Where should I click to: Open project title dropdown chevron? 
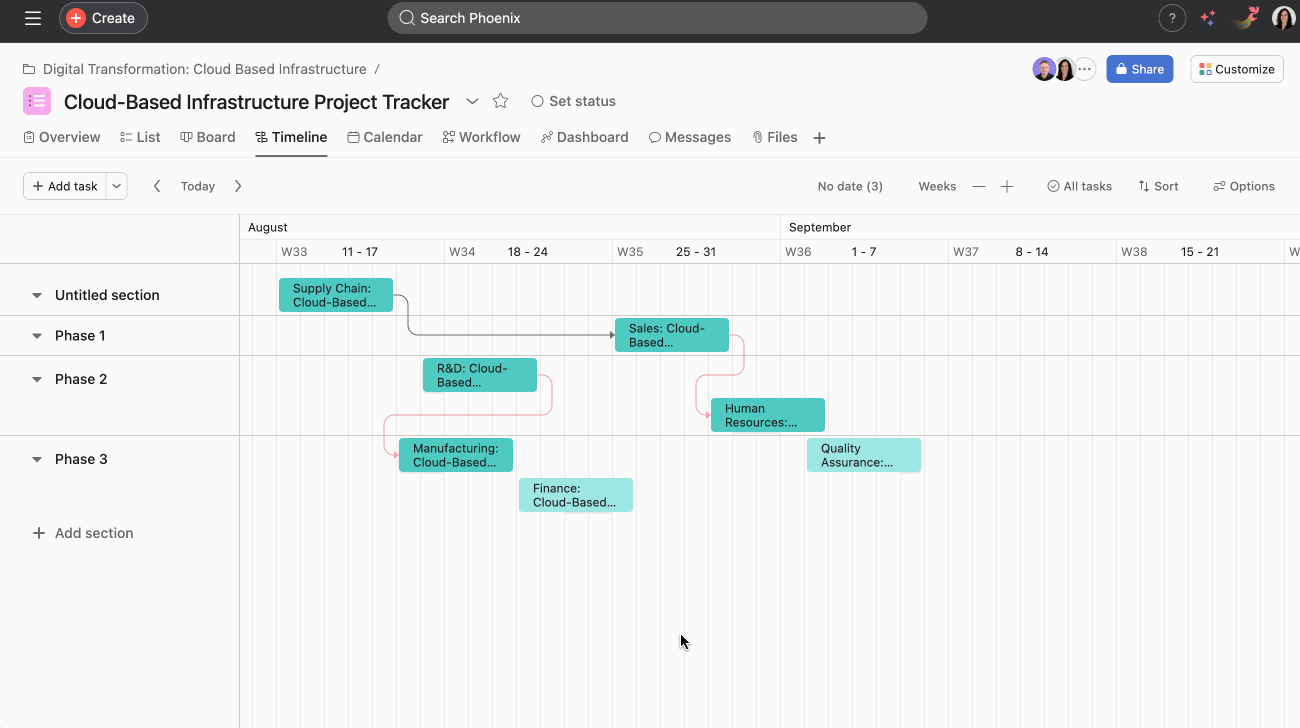(x=473, y=101)
